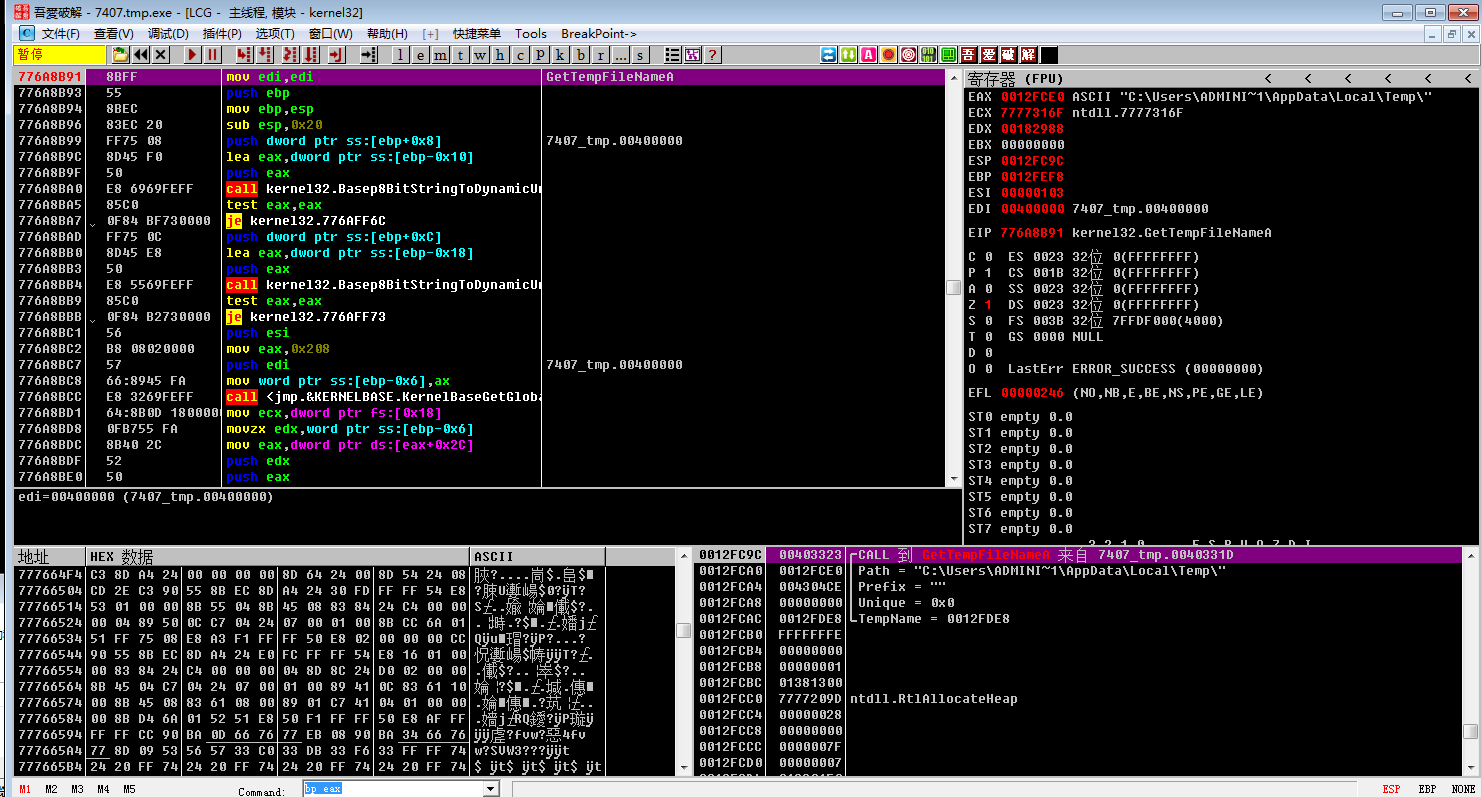The width and height of the screenshot is (1482, 797).
Task: Click the Command input field
Action: click(392, 789)
